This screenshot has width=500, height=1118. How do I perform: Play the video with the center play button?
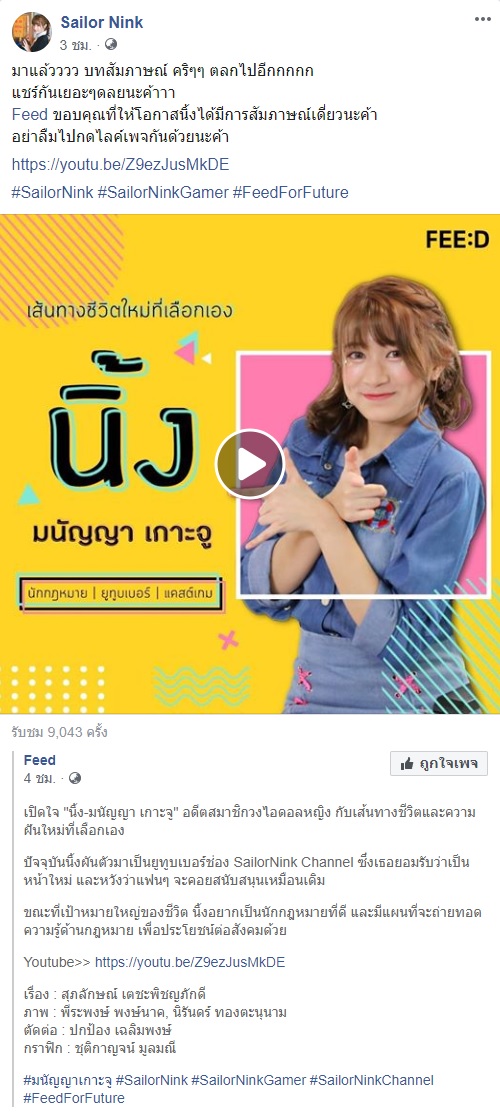click(x=250, y=464)
